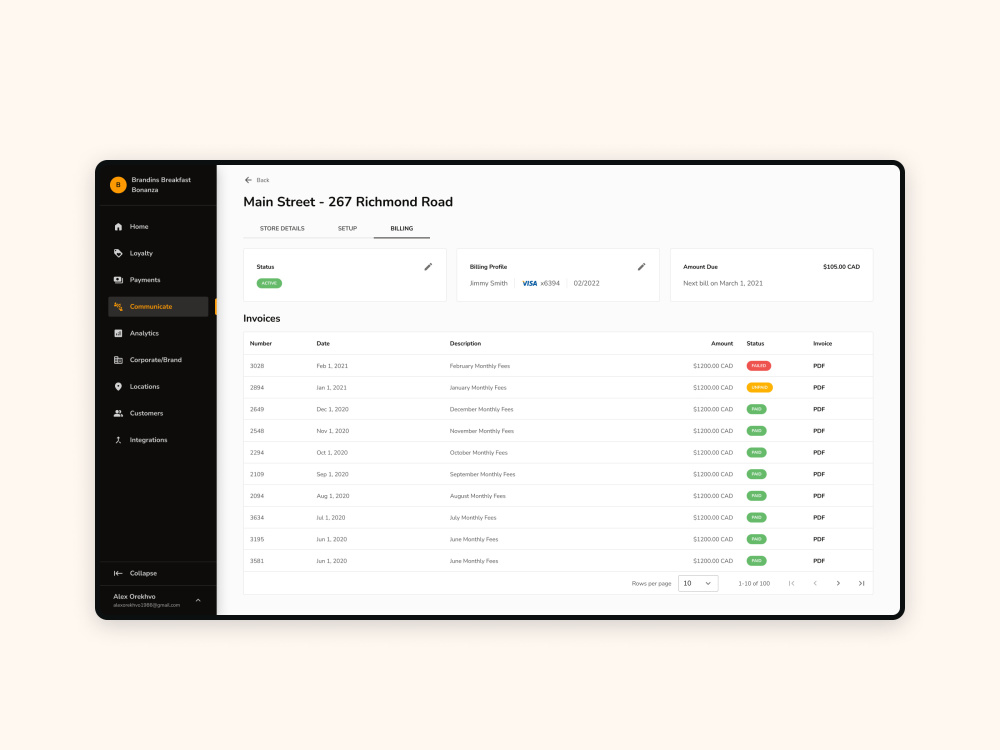Viewport: 1000px width, 750px height.
Task: Open Payments from the navigation menu
Action: click(144, 280)
